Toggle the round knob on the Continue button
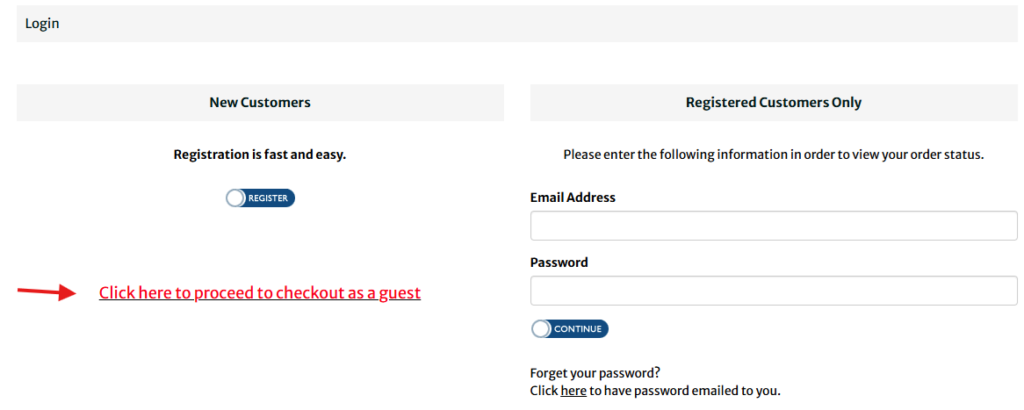 coord(542,329)
